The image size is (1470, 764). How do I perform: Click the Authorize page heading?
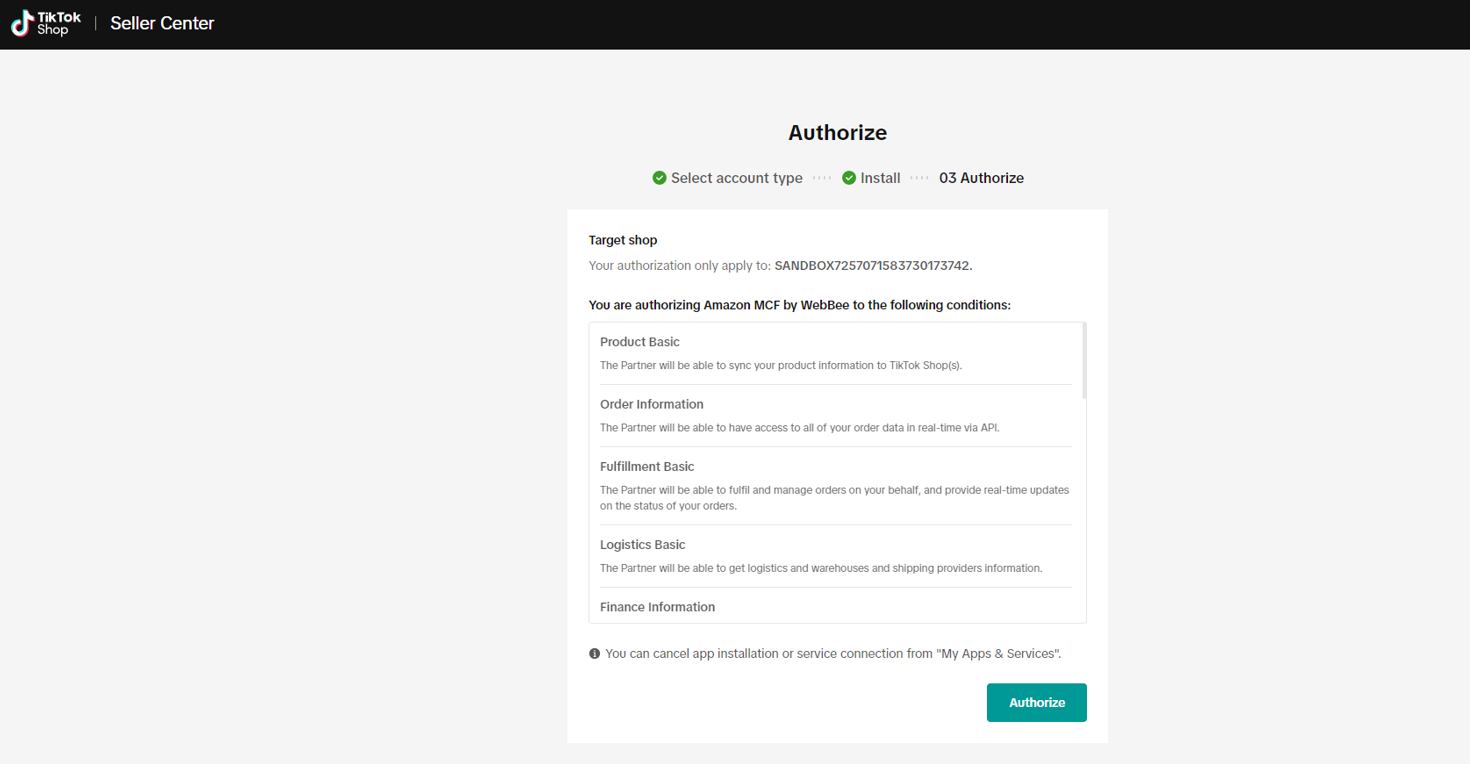[x=837, y=133]
